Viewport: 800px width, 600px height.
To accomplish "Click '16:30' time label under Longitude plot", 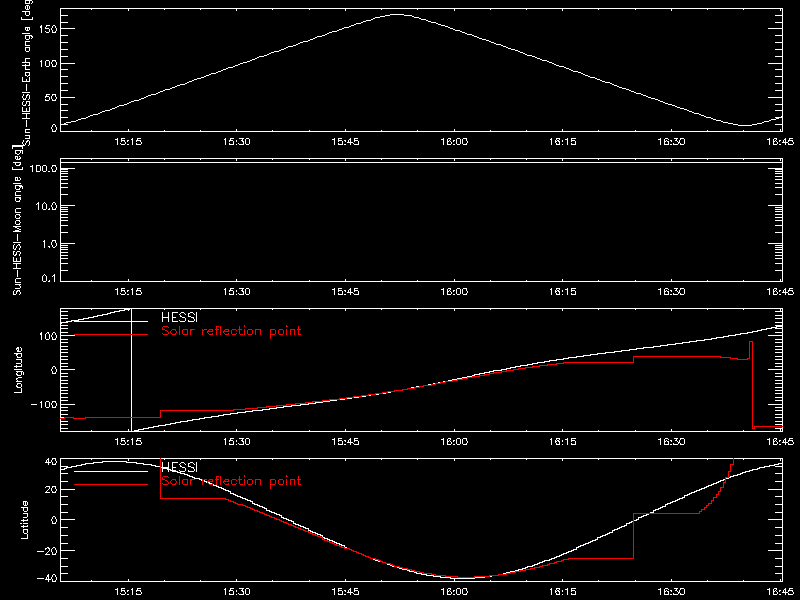I will [671, 442].
